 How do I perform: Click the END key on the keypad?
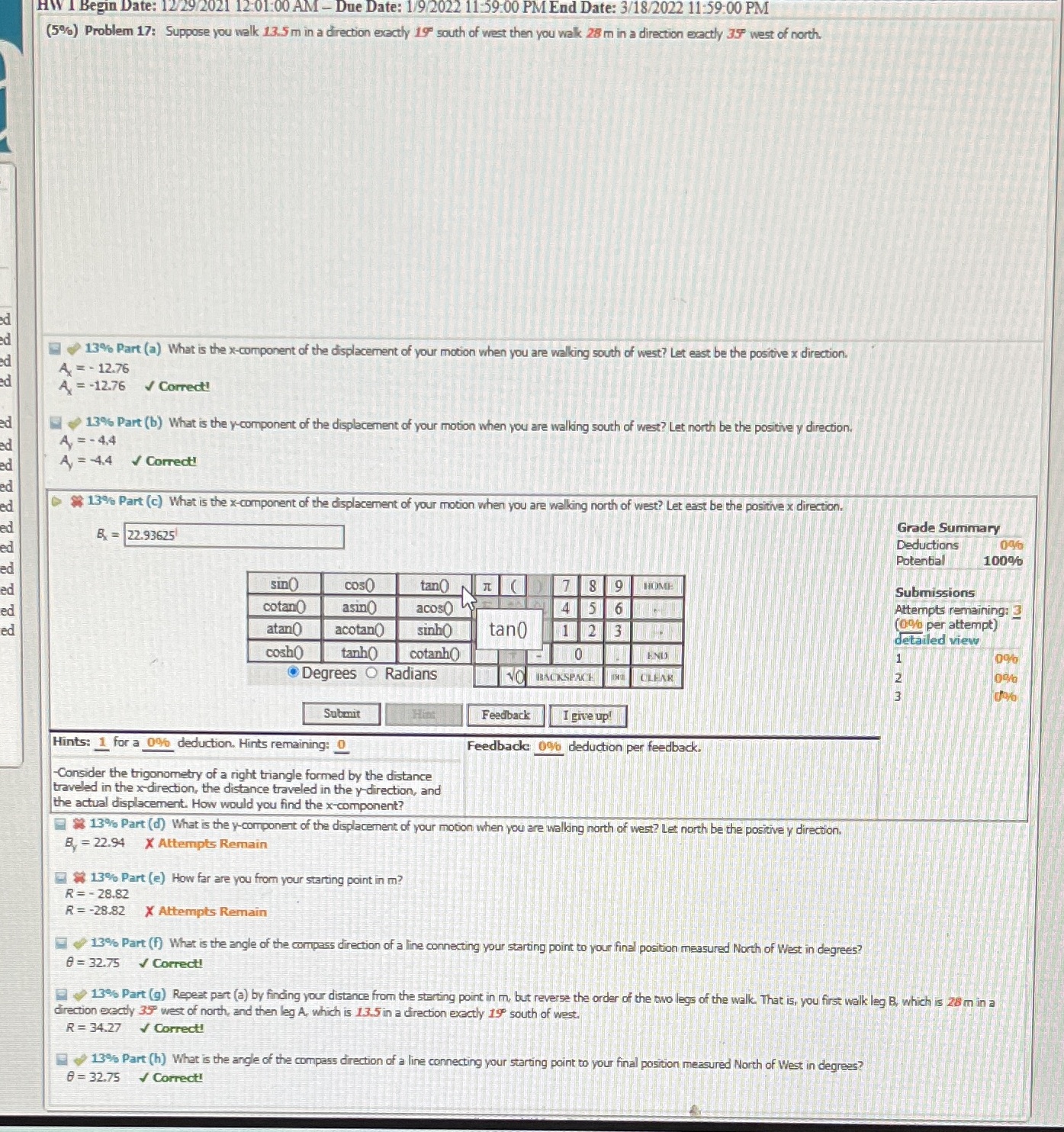(657, 654)
